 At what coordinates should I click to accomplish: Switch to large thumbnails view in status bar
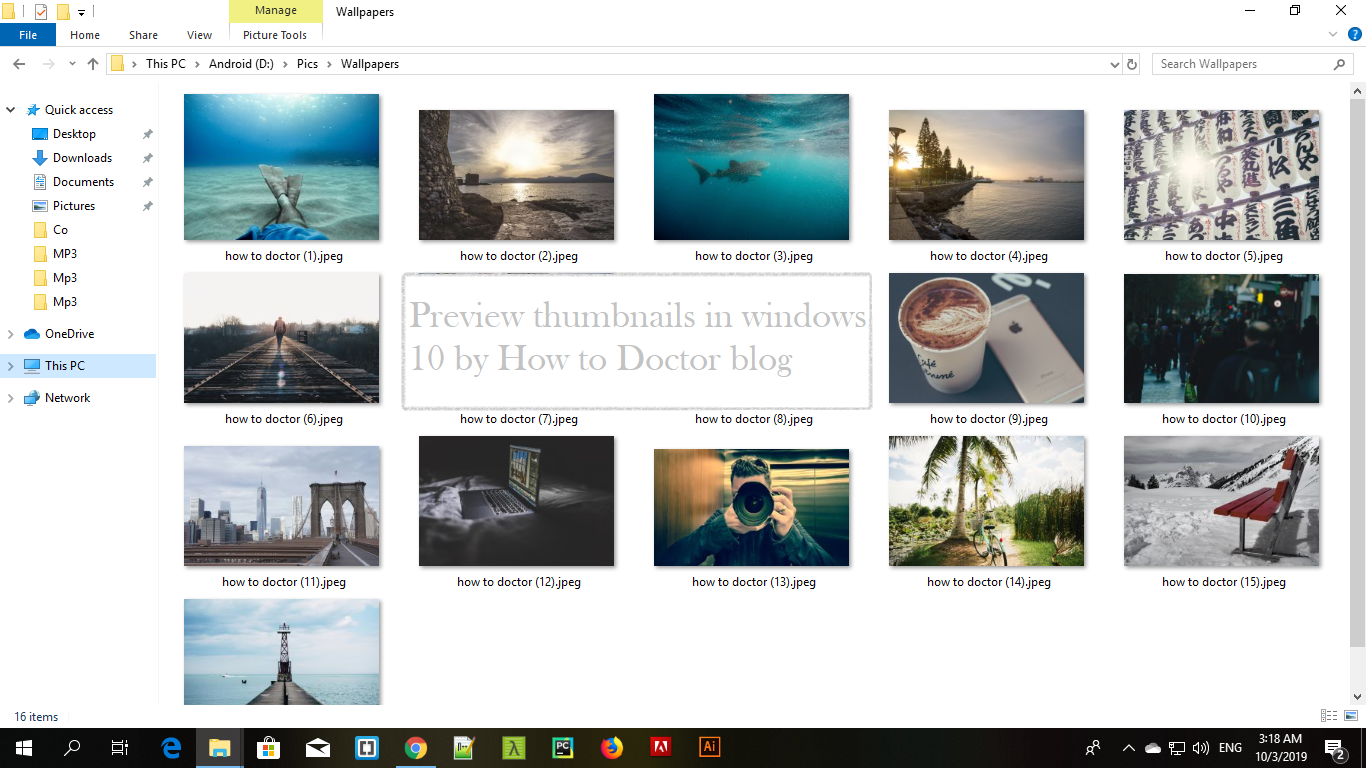point(1351,716)
